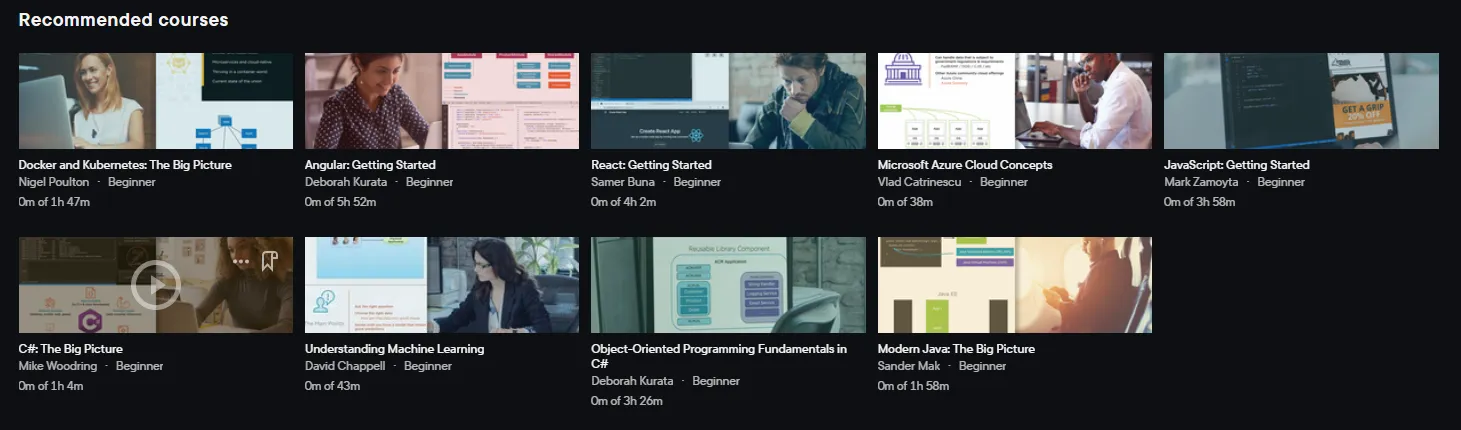Open Docker and Kubernetes: The Big Picture thumbnail
Screen dimensions: 1461x430
tap(156, 101)
